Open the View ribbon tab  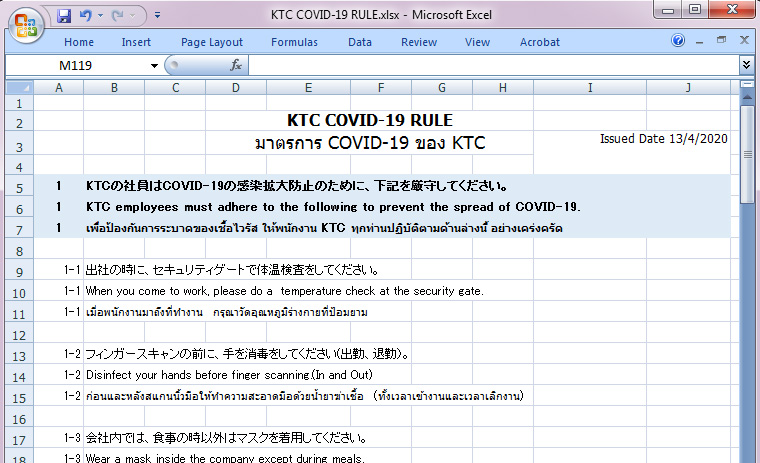coord(477,42)
